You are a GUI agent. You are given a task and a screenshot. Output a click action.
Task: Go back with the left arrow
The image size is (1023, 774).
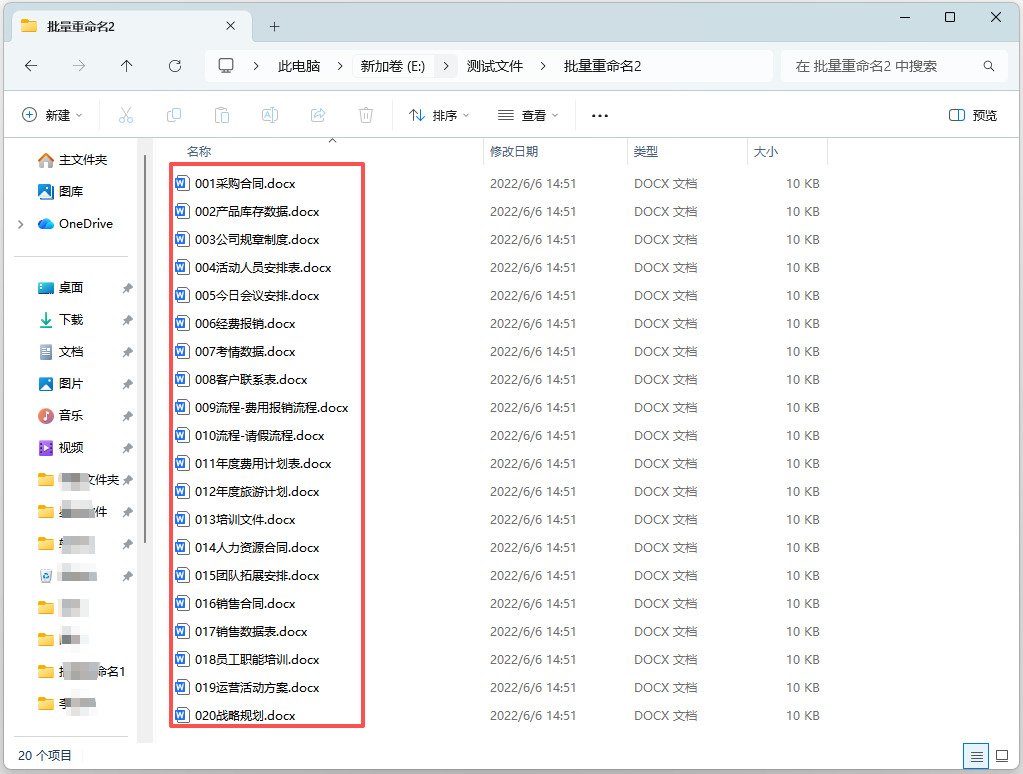[31, 66]
